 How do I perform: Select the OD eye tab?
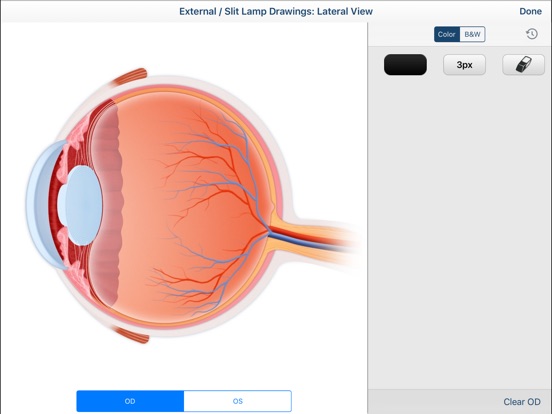pyautogui.click(x=130, y=401)
